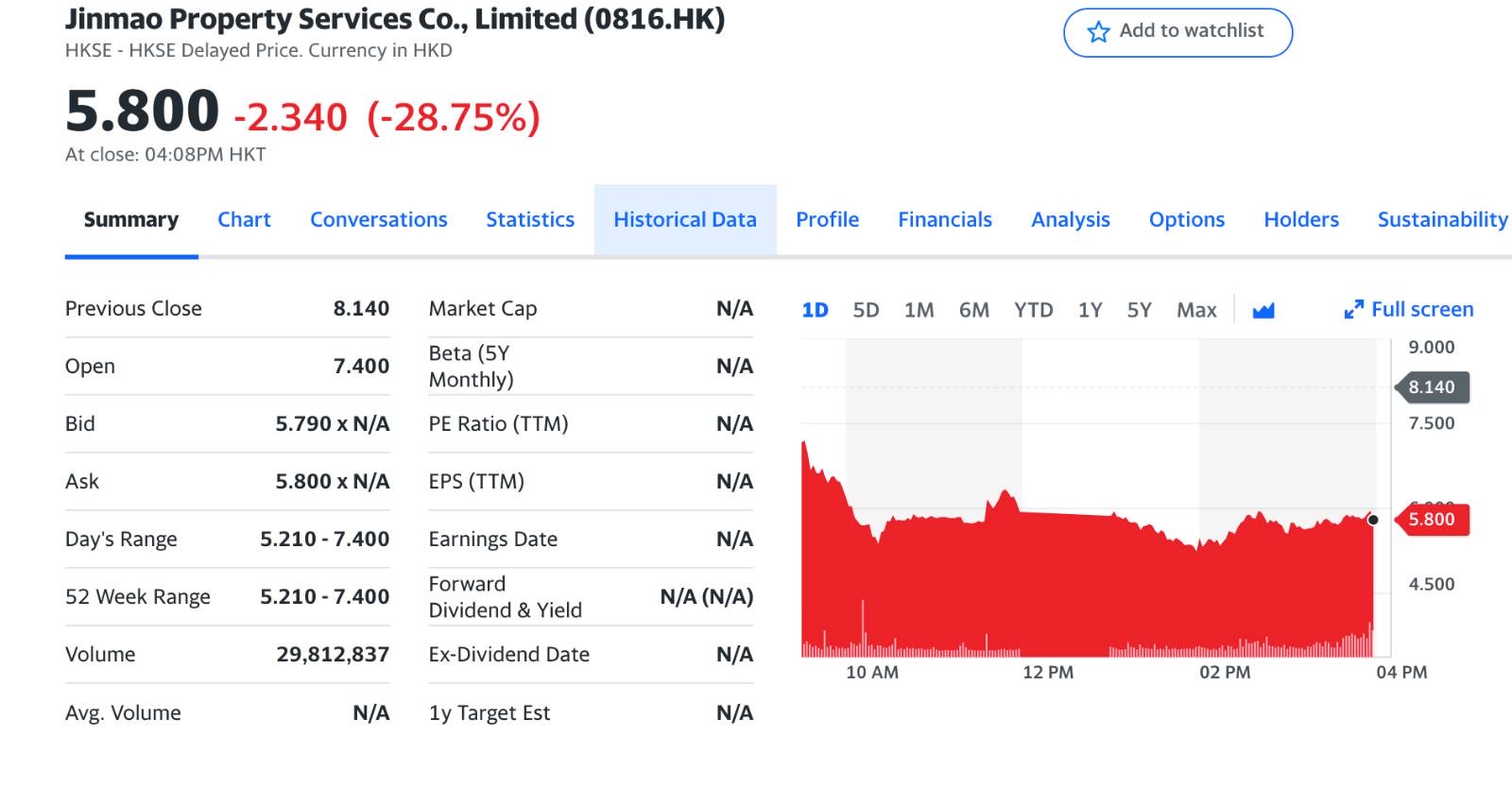The height and width of the screenshot is (789, 1512).
Task: View the Holders tab
Action: 1301,219
